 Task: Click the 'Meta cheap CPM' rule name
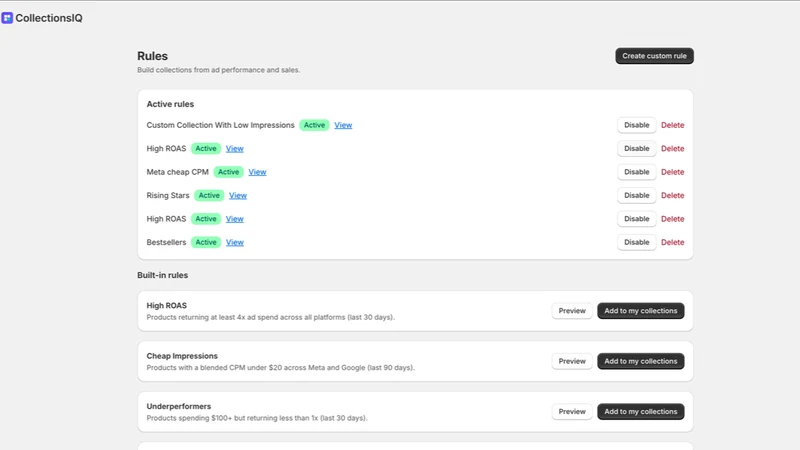(178, 172)
